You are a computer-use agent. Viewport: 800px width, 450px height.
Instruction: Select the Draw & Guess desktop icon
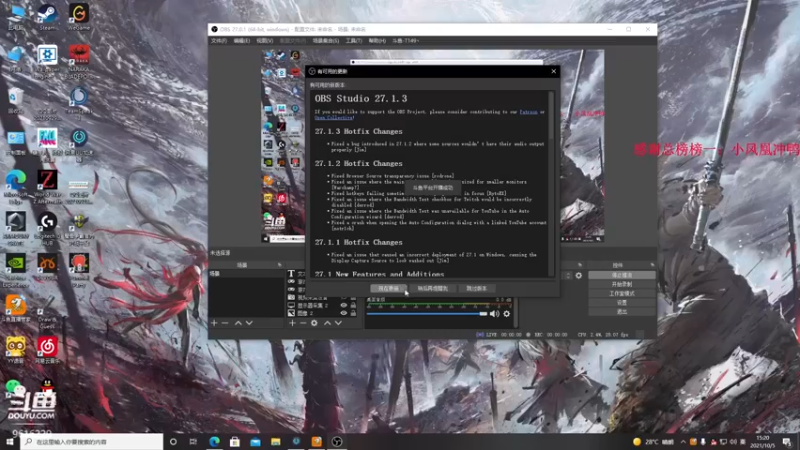click(47, 311)
